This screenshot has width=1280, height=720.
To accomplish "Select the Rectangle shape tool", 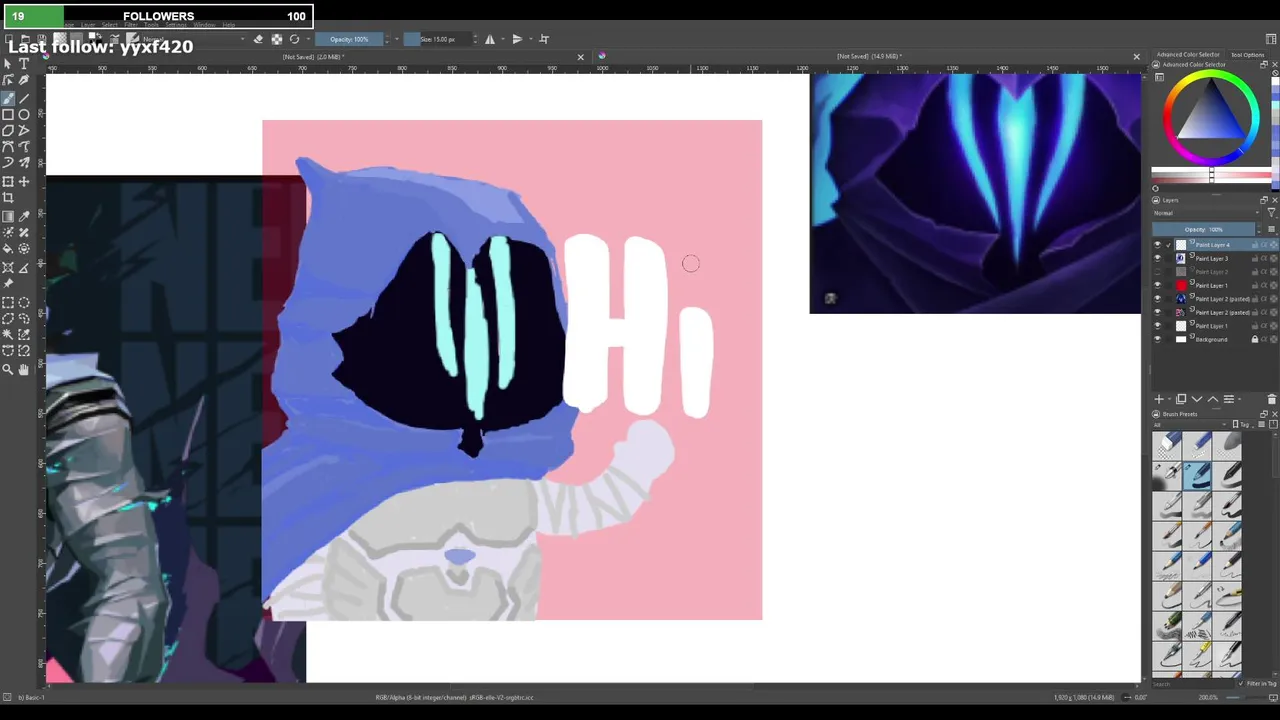I will 8,114.
